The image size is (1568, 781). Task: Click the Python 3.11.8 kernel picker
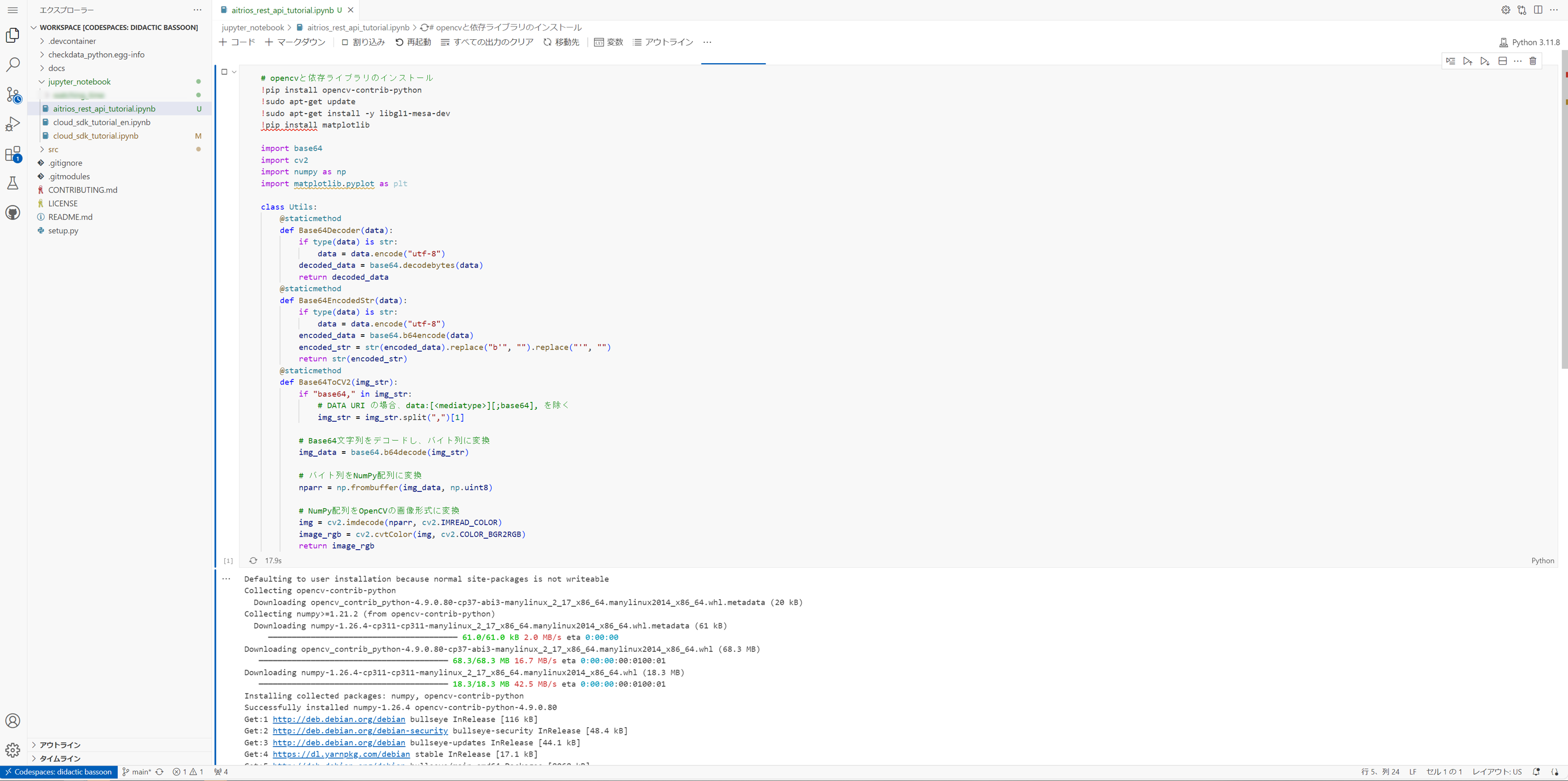click(x=1529, y=42)
